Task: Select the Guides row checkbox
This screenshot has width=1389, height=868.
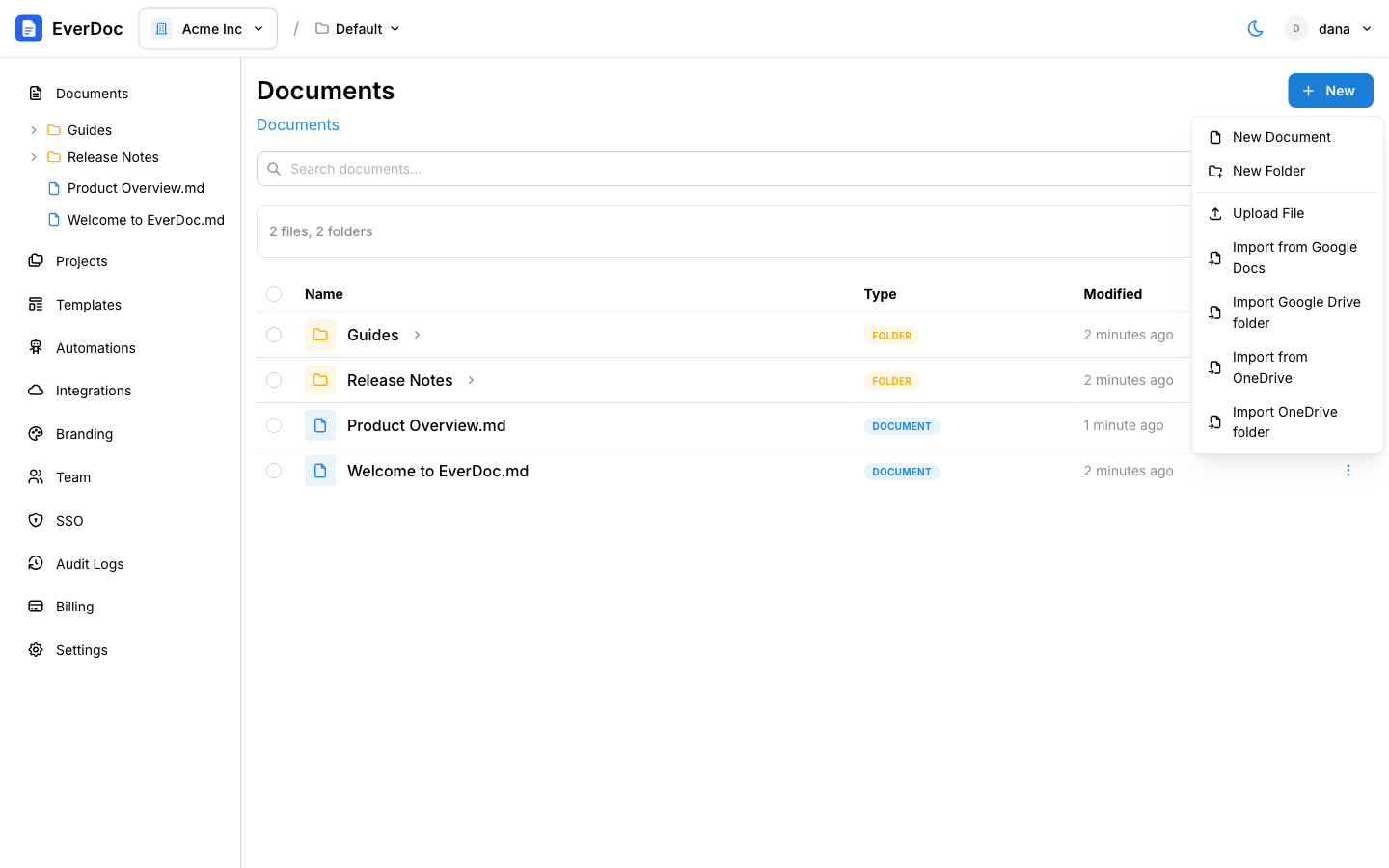Action: (274, 335)
